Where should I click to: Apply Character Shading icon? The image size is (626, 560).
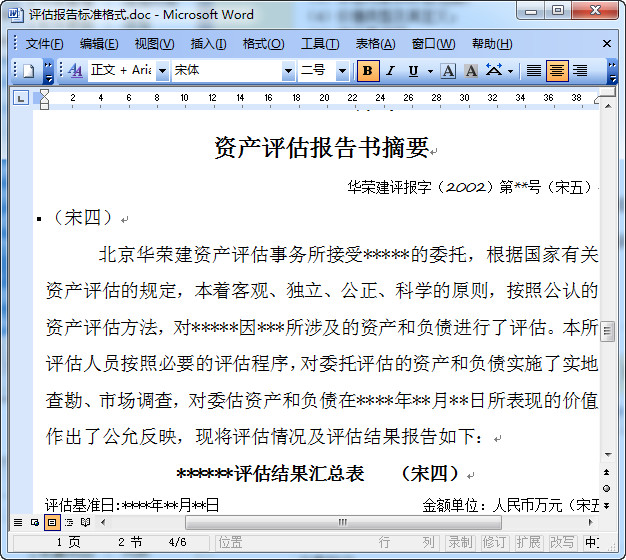[471, 71]
